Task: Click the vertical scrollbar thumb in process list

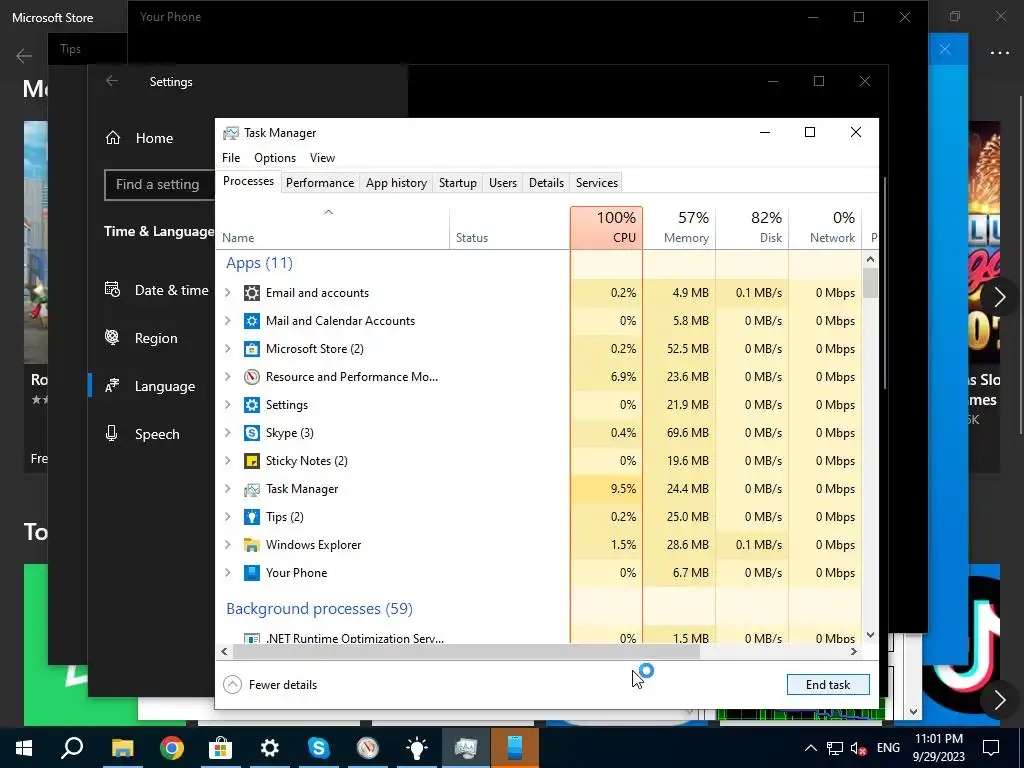Action: pyautogui.click(x=870, y=283)
